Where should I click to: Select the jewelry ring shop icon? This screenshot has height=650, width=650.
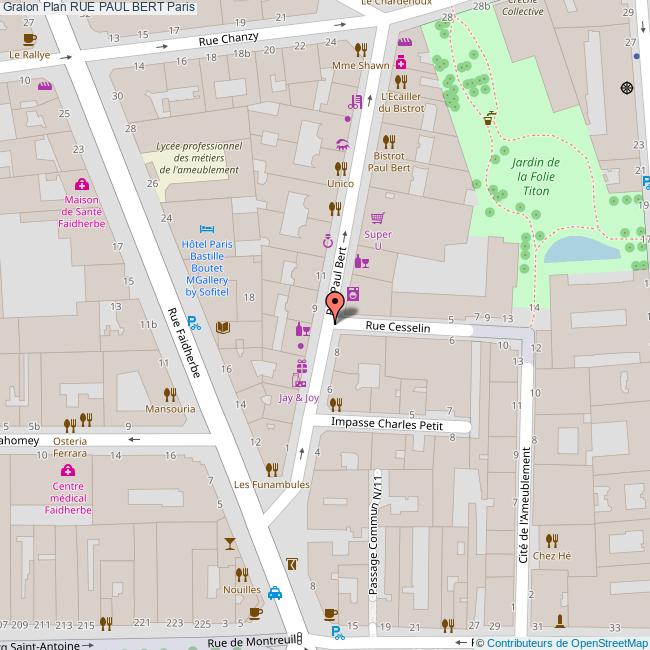click(328, 241)
